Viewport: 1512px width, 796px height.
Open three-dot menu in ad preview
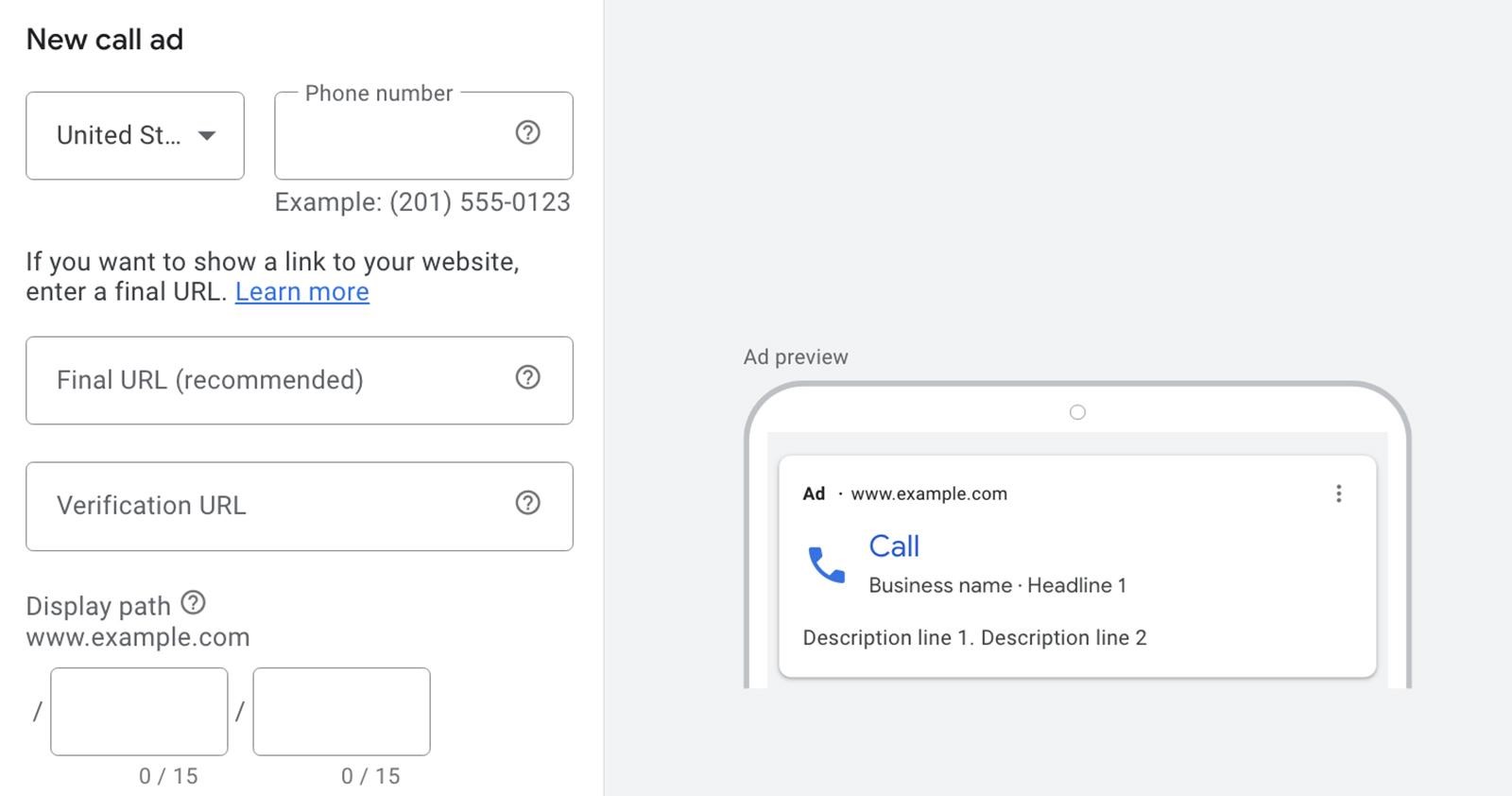tap(1338, 493)
